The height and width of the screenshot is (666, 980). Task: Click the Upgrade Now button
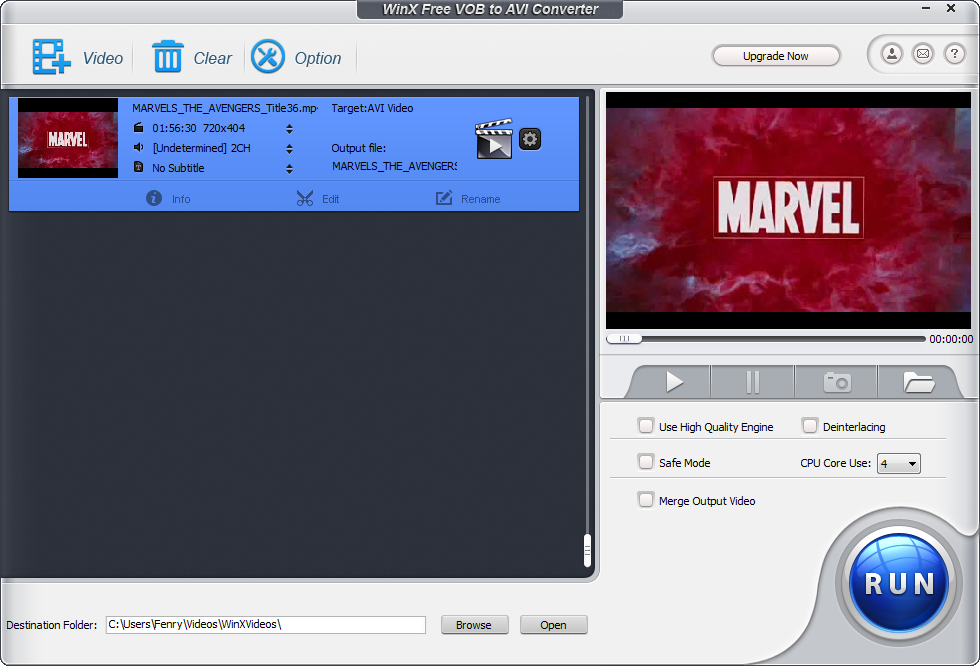776,56
